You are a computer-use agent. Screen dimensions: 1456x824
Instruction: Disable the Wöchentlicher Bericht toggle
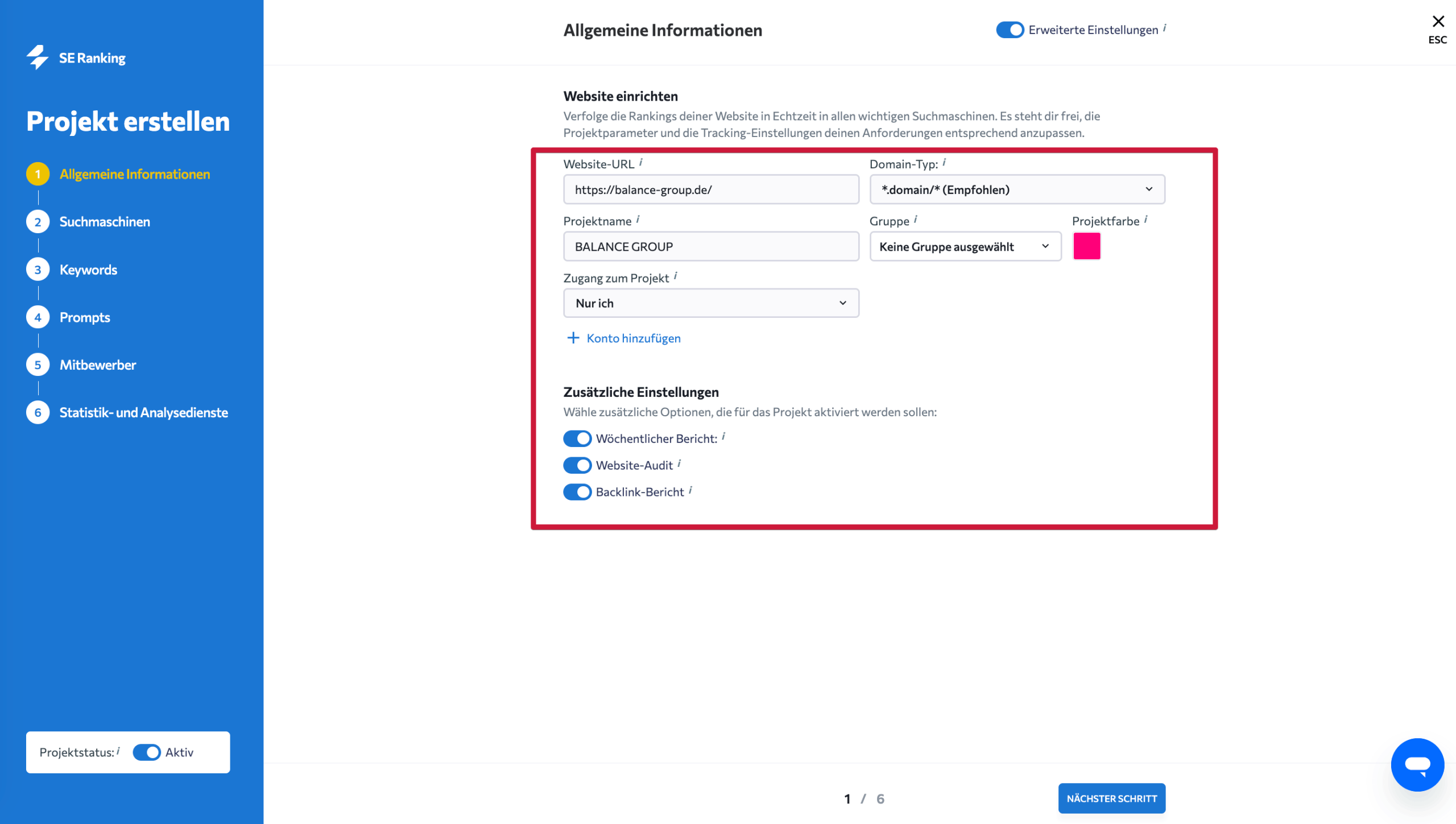tap(577, 438)
